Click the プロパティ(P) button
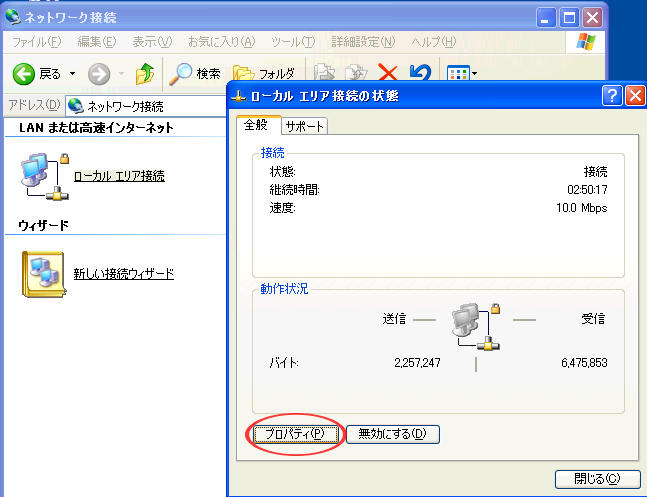 click(295, 434)
